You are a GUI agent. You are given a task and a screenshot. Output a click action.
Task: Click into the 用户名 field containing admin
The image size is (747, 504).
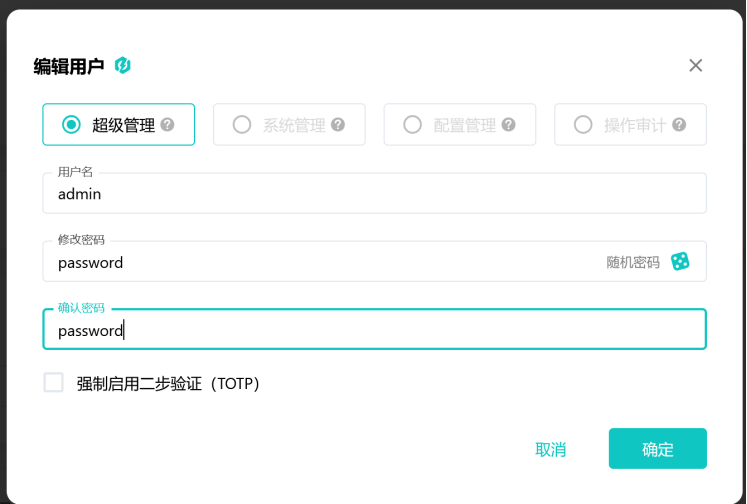coord(374,193)
